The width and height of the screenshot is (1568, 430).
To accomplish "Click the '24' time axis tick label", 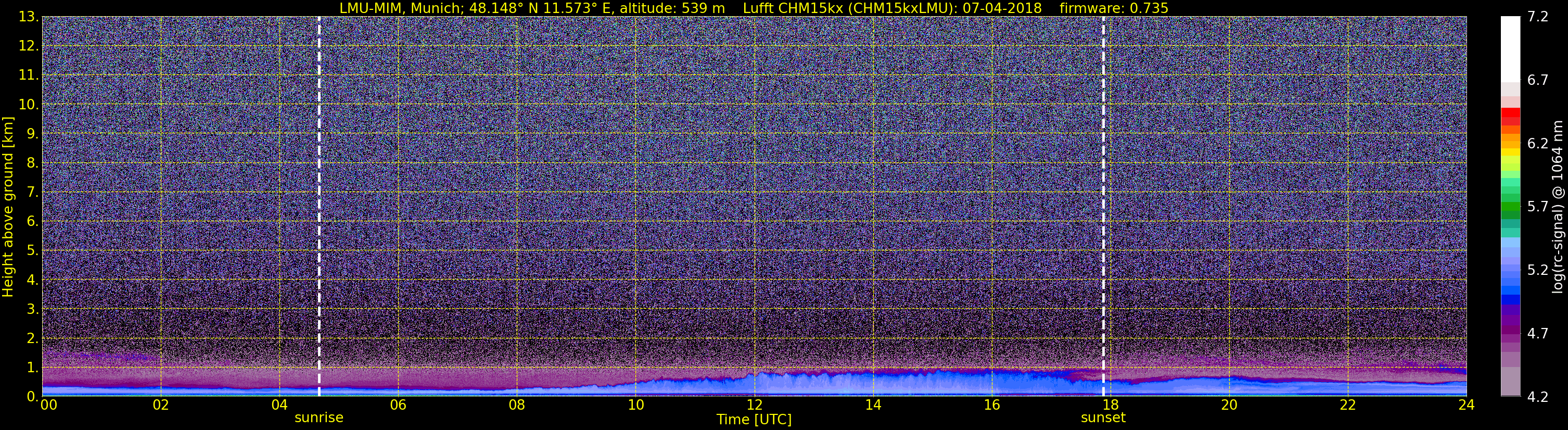I will pos(1467,405).
